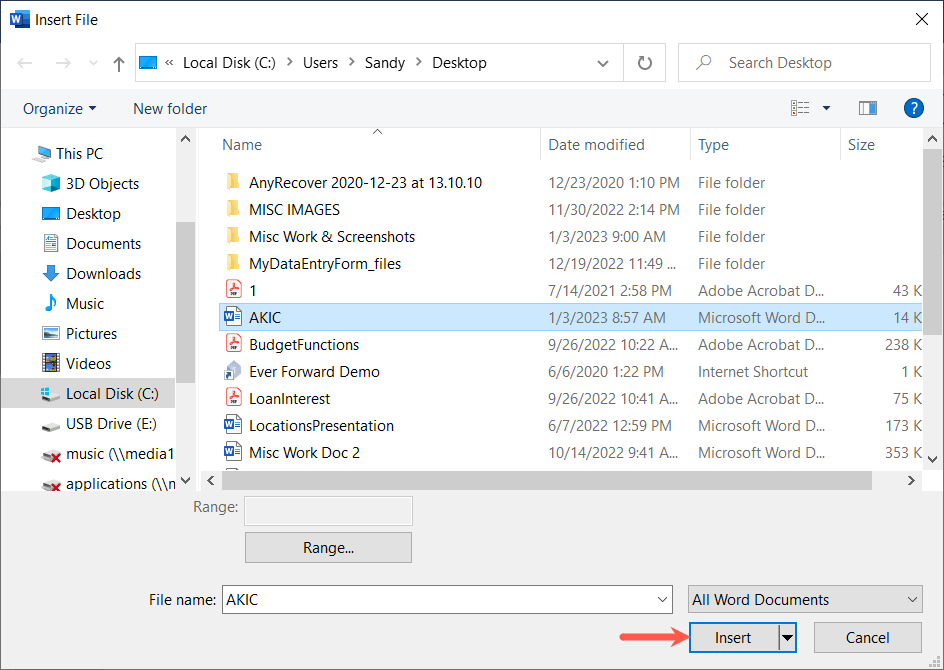Viewport: 944px width, 670px height.
Task: Click the Up one level arrow icon
Action: (119, 63)
